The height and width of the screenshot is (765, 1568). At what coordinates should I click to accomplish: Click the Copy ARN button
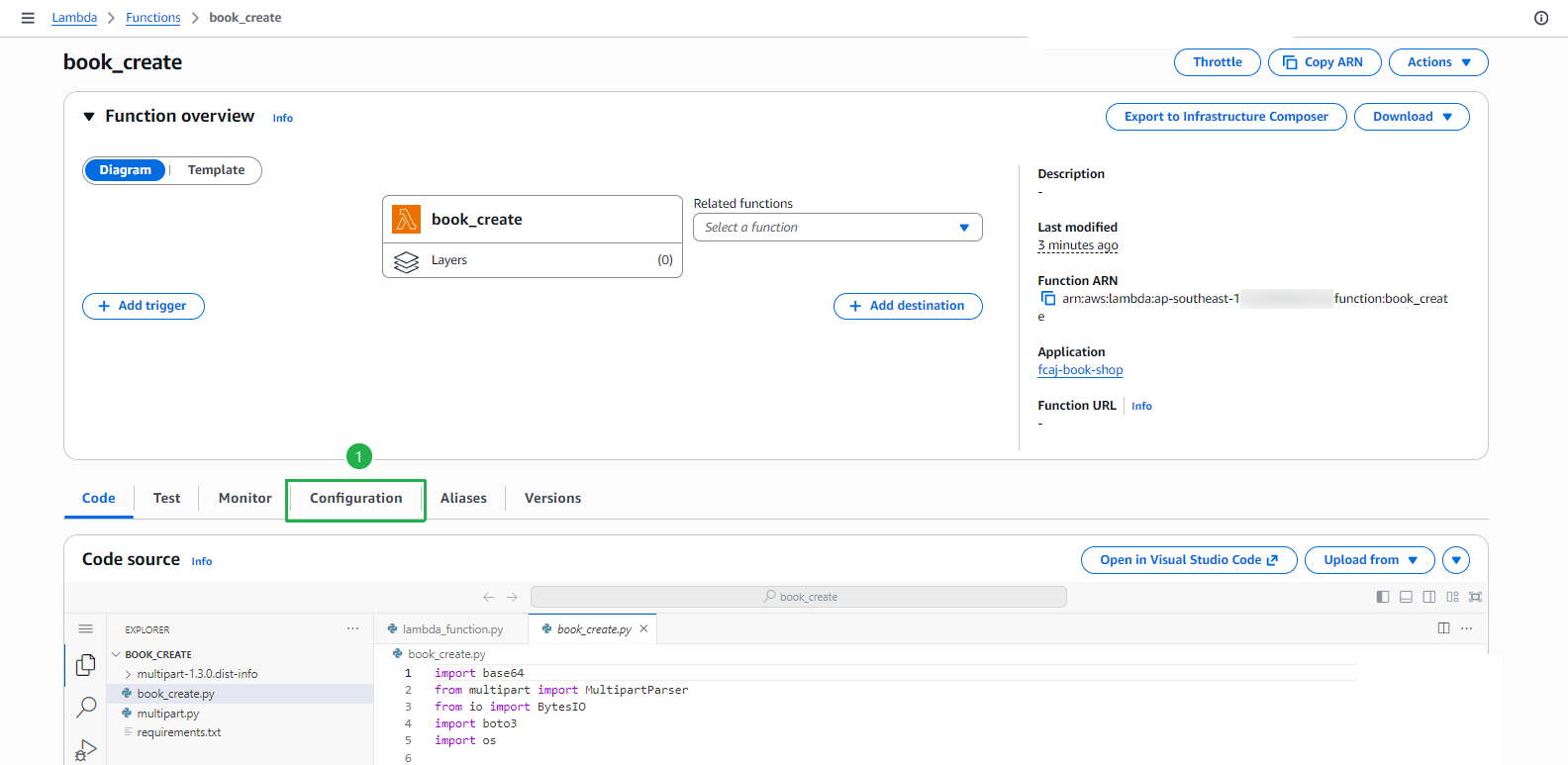pyautogui.click(x=1324, y=62)
